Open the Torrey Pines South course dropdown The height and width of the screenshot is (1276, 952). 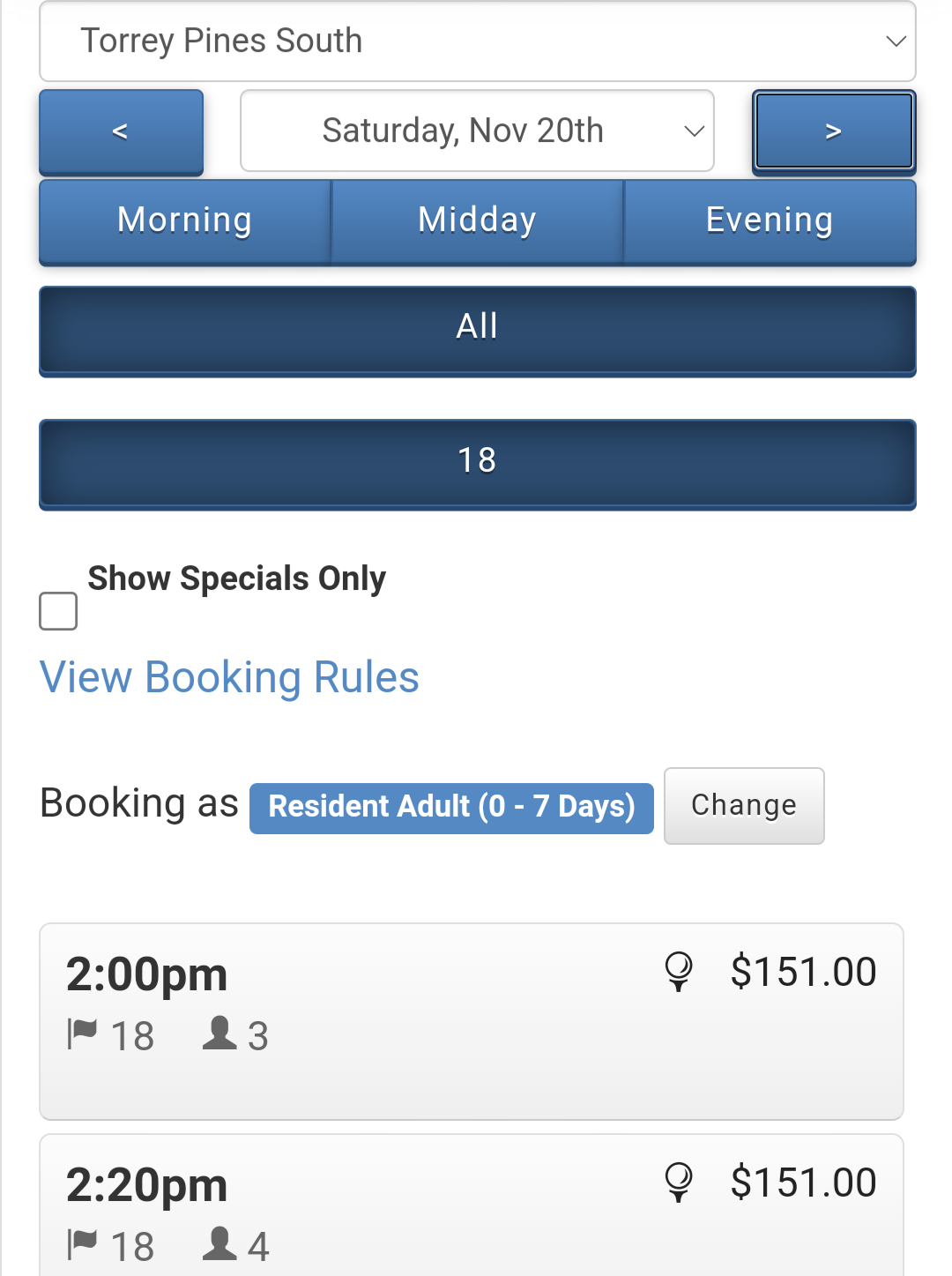(477, 41)
